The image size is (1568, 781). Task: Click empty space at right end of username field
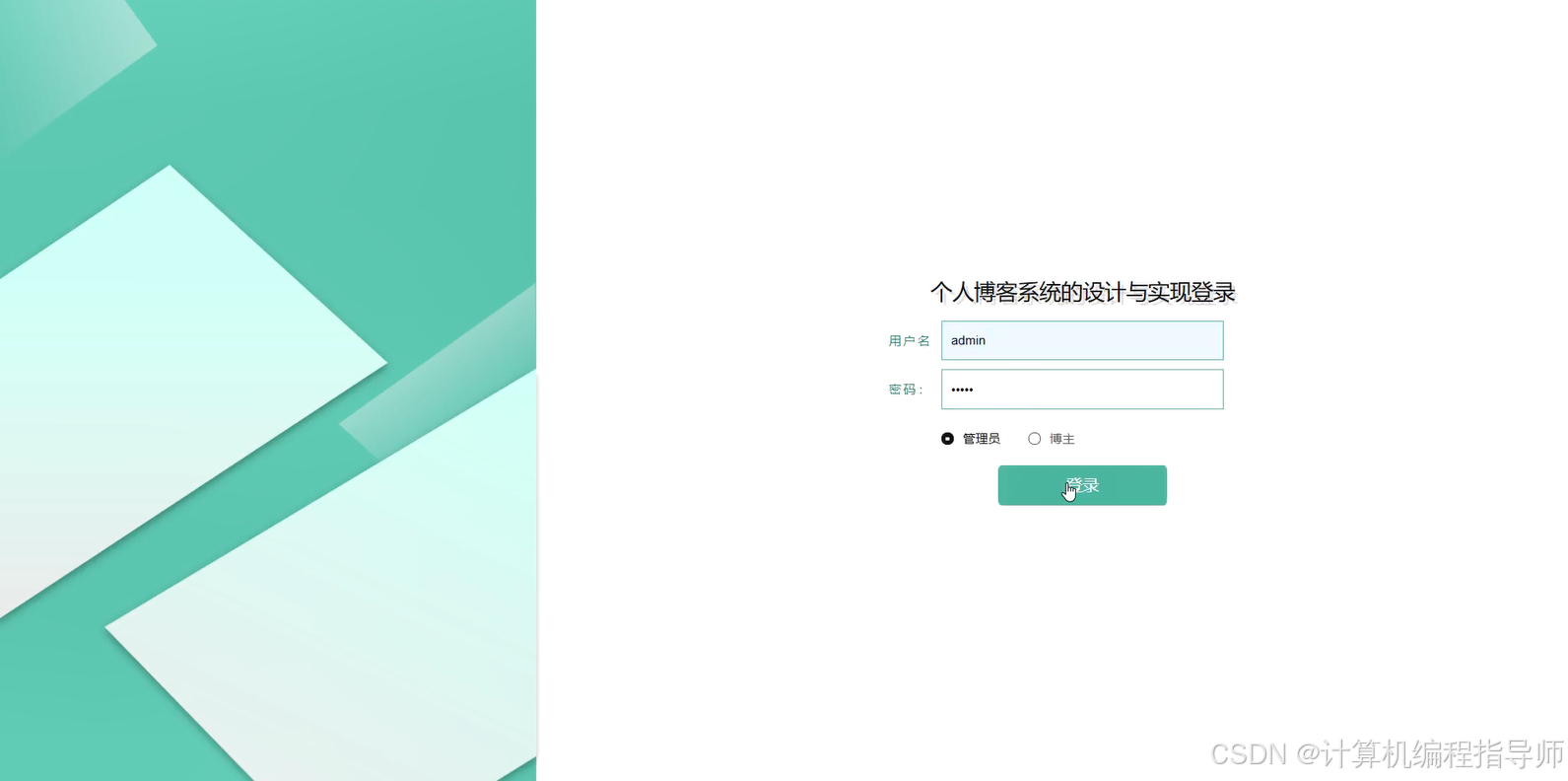tap(1183, 340)
